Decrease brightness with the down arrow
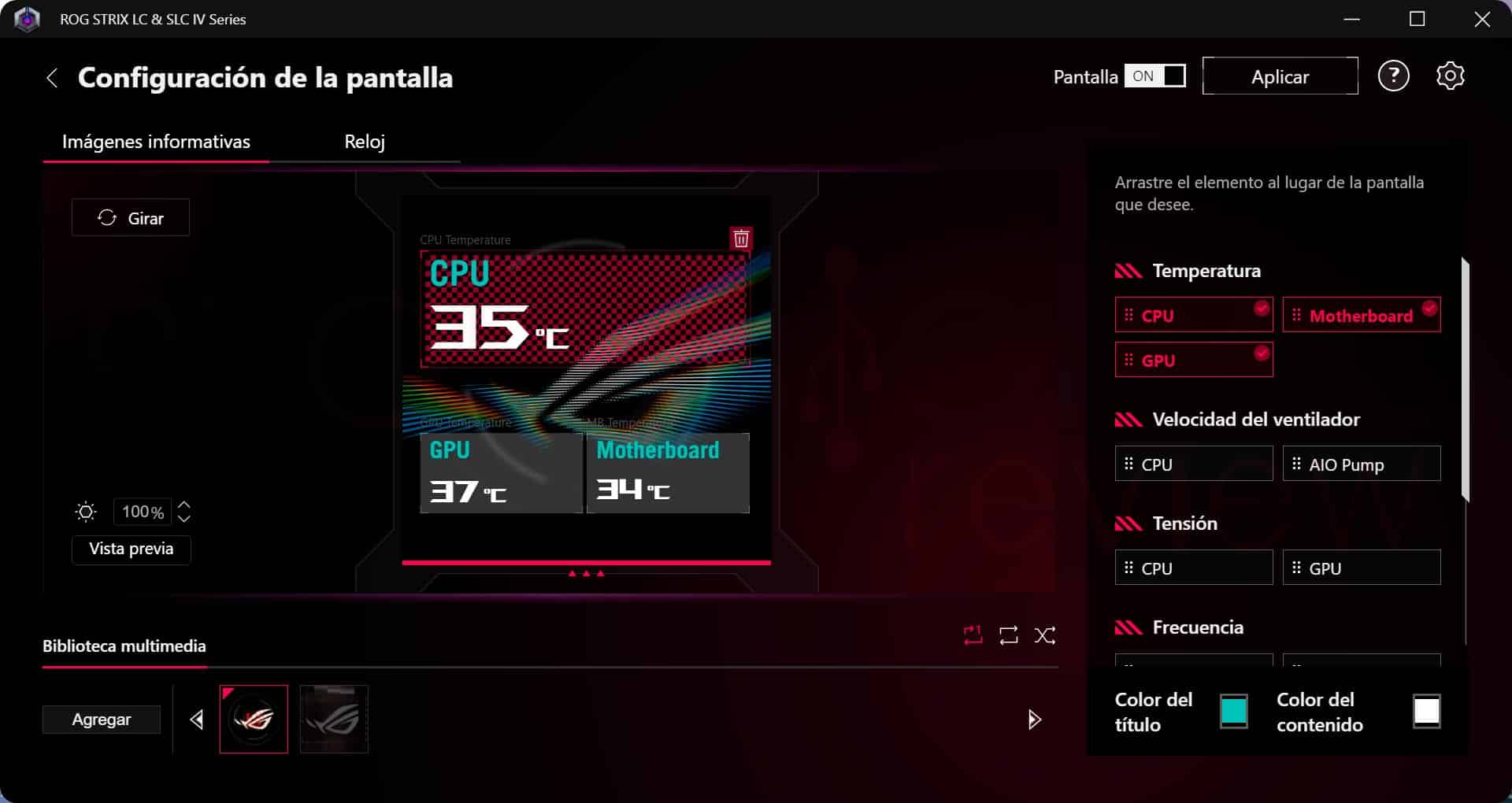The height and width of the screenshot is (803, 1512). click(x=184, y=518)
